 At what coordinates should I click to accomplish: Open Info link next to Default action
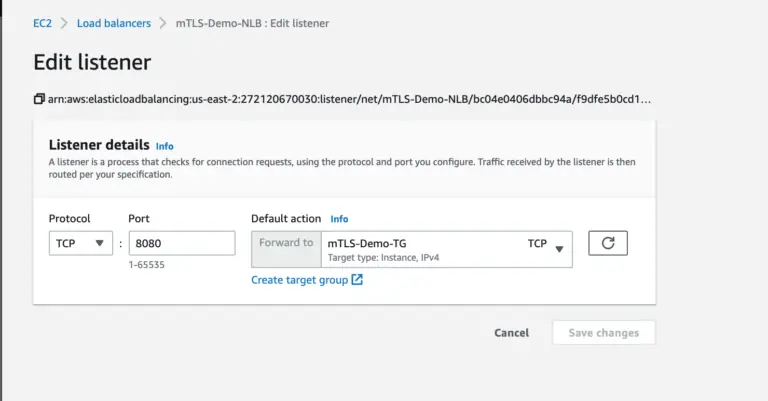click(339, 219)
